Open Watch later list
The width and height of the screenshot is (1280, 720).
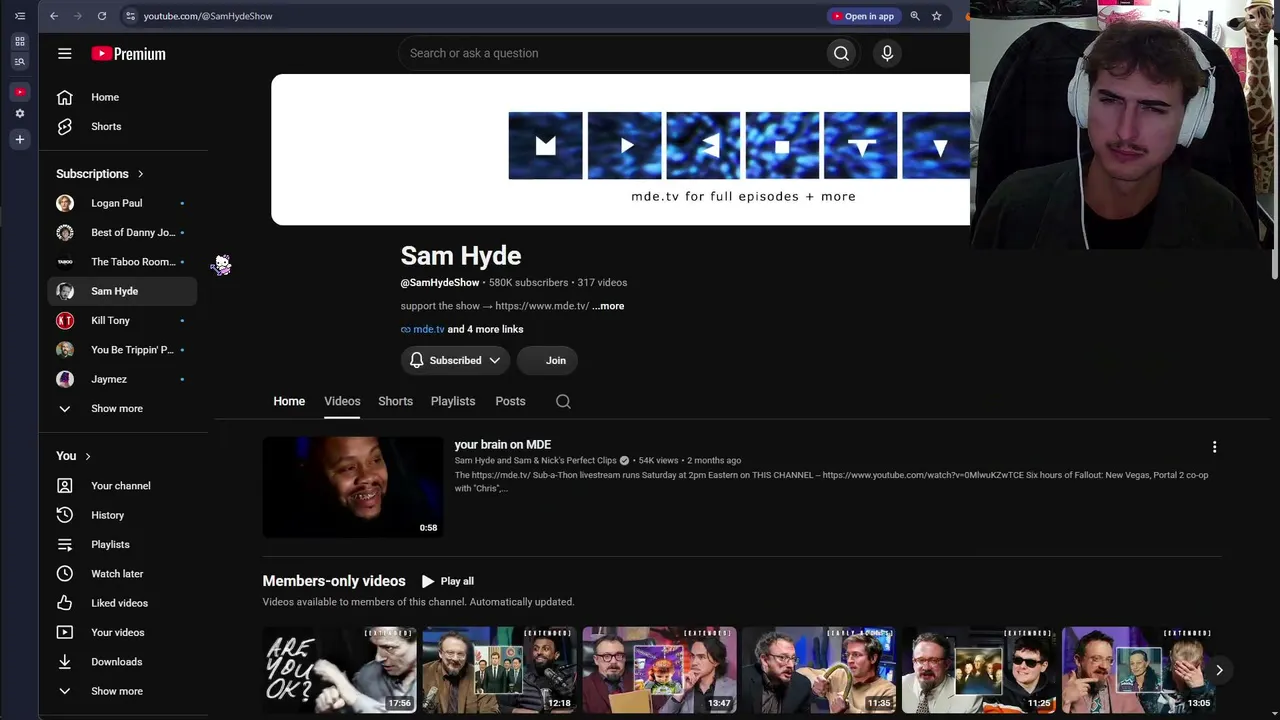(x=122, y=574)
